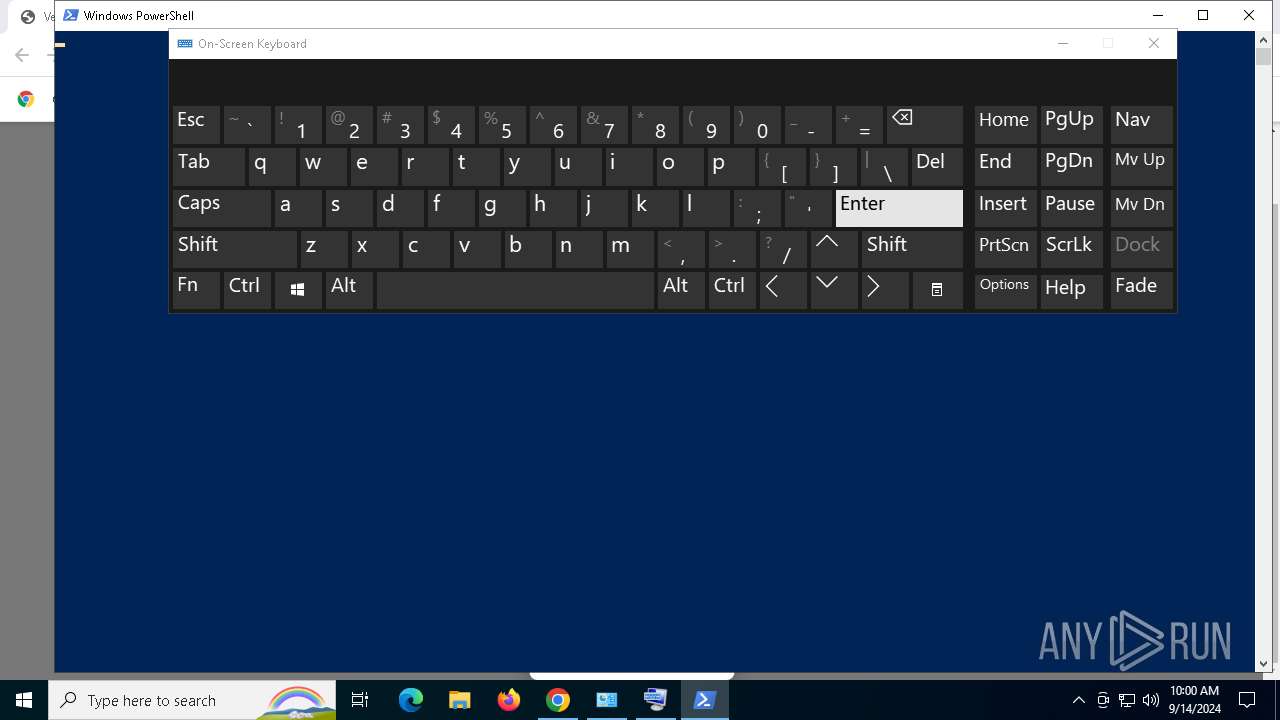Image resolution: width=1280 pixels, height=720 pixels.
Task: Toggle the right Shift key
Action: 911,249
